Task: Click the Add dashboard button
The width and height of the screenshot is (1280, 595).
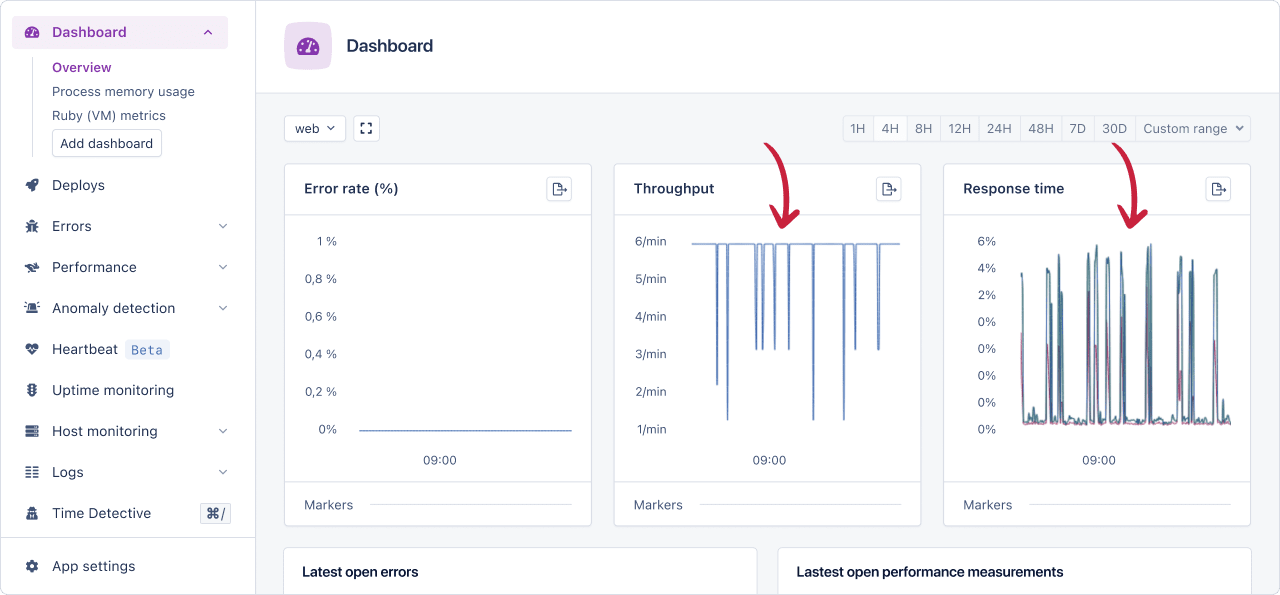Action: [106, 143]
